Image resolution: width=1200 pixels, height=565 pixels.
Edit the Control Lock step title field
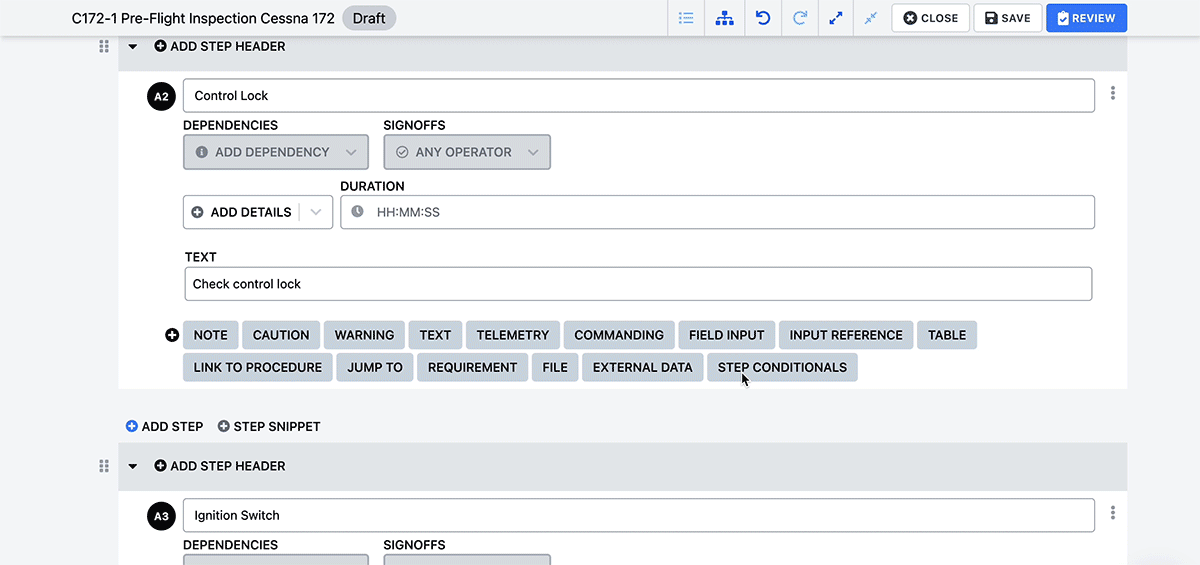[x=639, y=96]
